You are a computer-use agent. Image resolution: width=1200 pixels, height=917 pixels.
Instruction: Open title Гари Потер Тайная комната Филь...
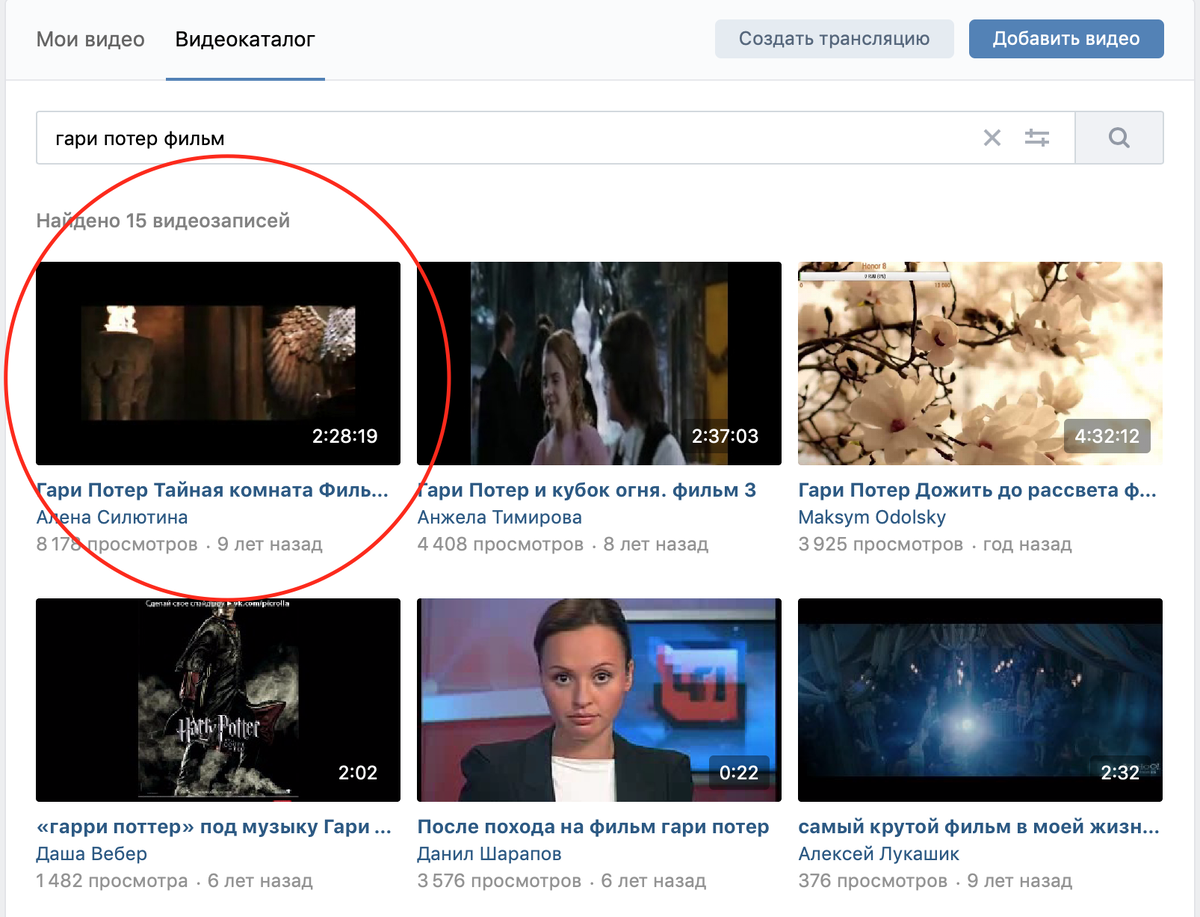[211, 491]
